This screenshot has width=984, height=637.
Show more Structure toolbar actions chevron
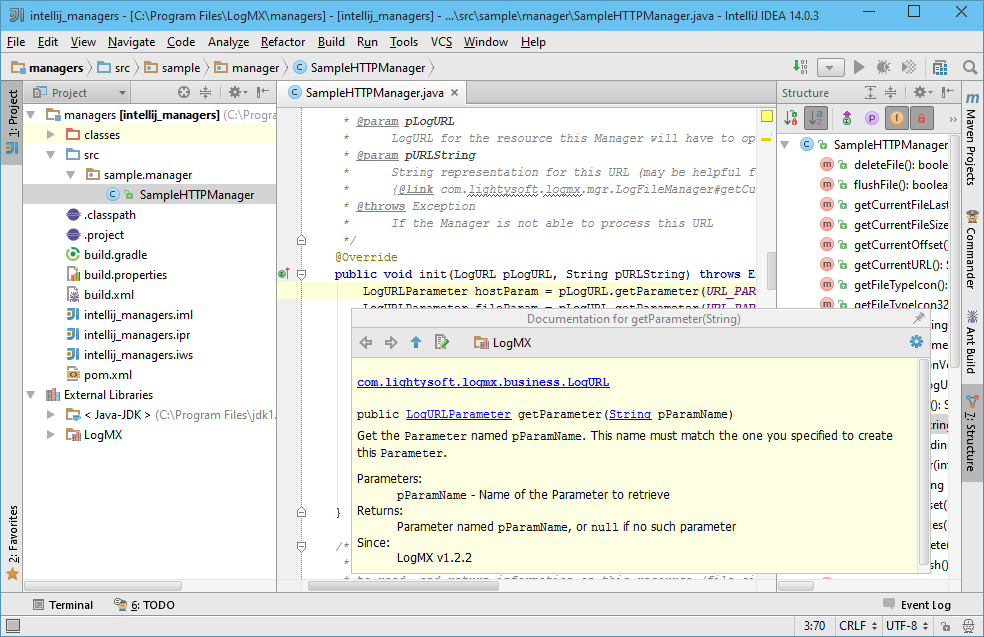click(x=953, y=119)
